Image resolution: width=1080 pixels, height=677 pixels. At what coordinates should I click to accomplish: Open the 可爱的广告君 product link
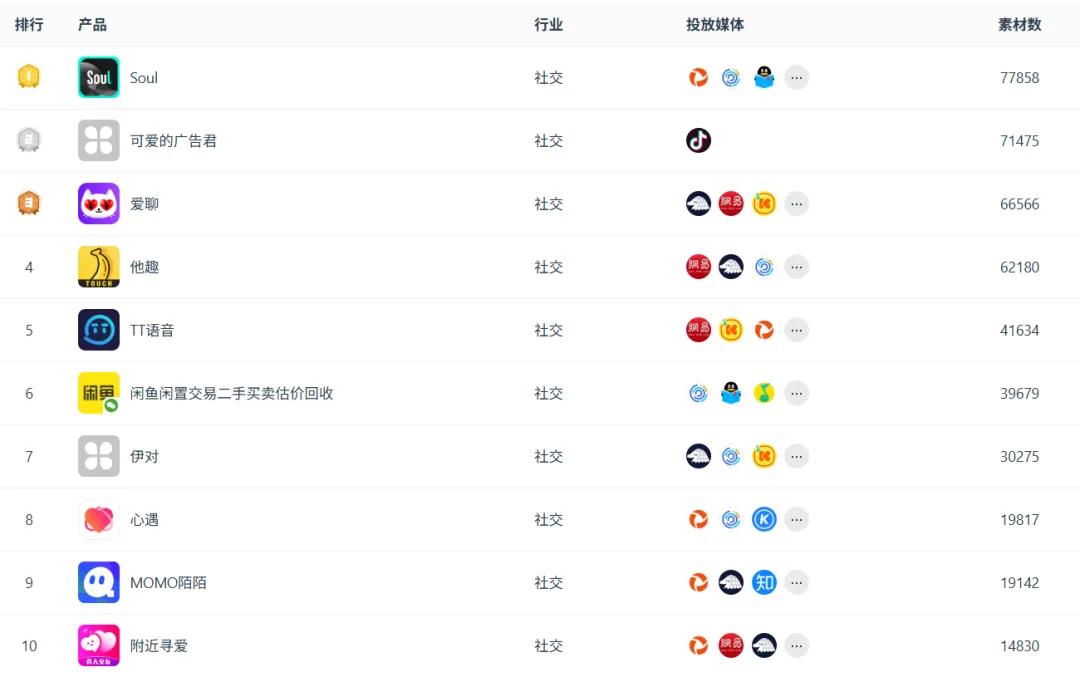[173, 141]
